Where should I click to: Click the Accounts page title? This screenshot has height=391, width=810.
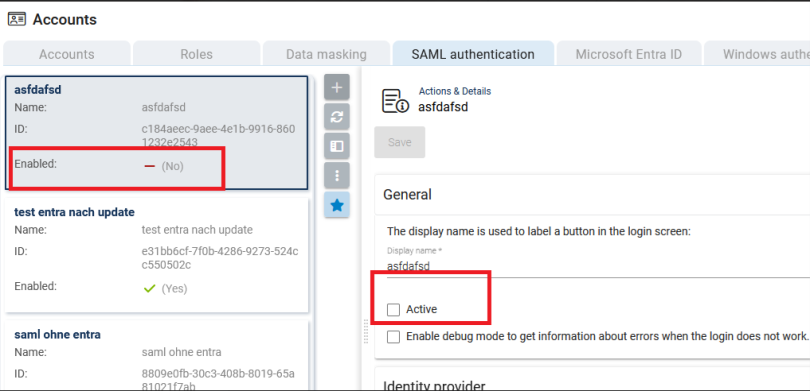[65, 20]
